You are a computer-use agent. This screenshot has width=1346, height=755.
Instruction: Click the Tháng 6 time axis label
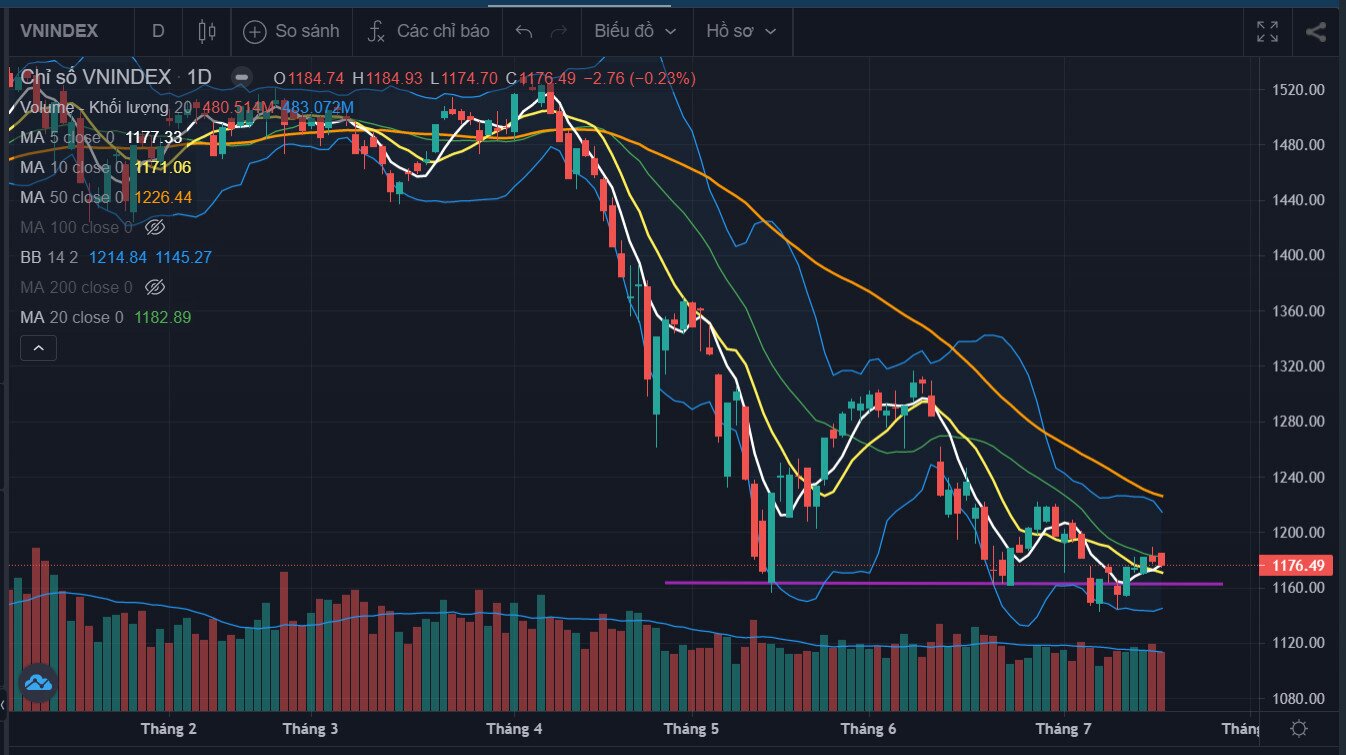click(869, 729)
